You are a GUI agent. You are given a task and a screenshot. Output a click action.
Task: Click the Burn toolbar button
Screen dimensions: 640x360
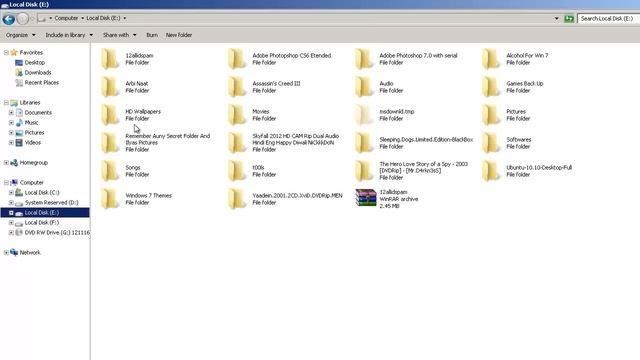[x=152, y=35]
